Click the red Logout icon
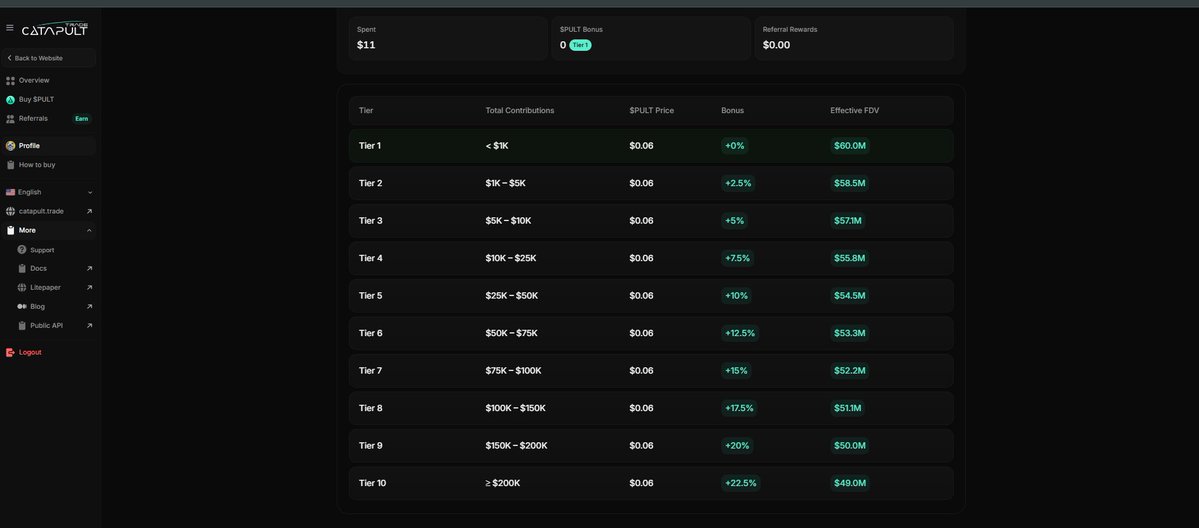 (x=10, y=353)
